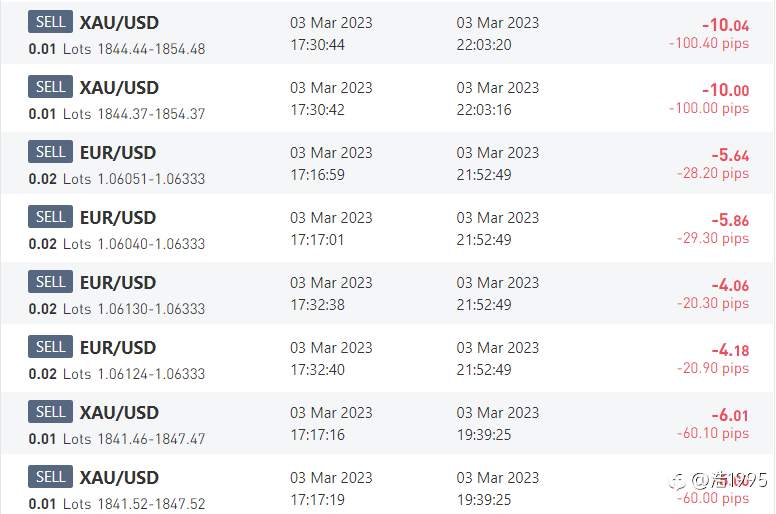Select the -100.00 pips result

pos(709,108)
